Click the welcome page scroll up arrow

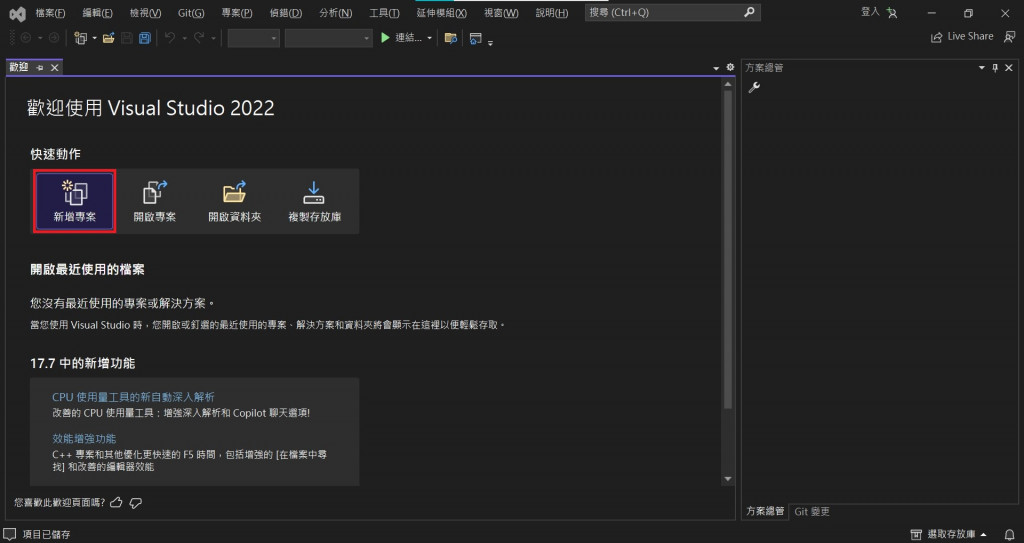(x=728, y=84)
